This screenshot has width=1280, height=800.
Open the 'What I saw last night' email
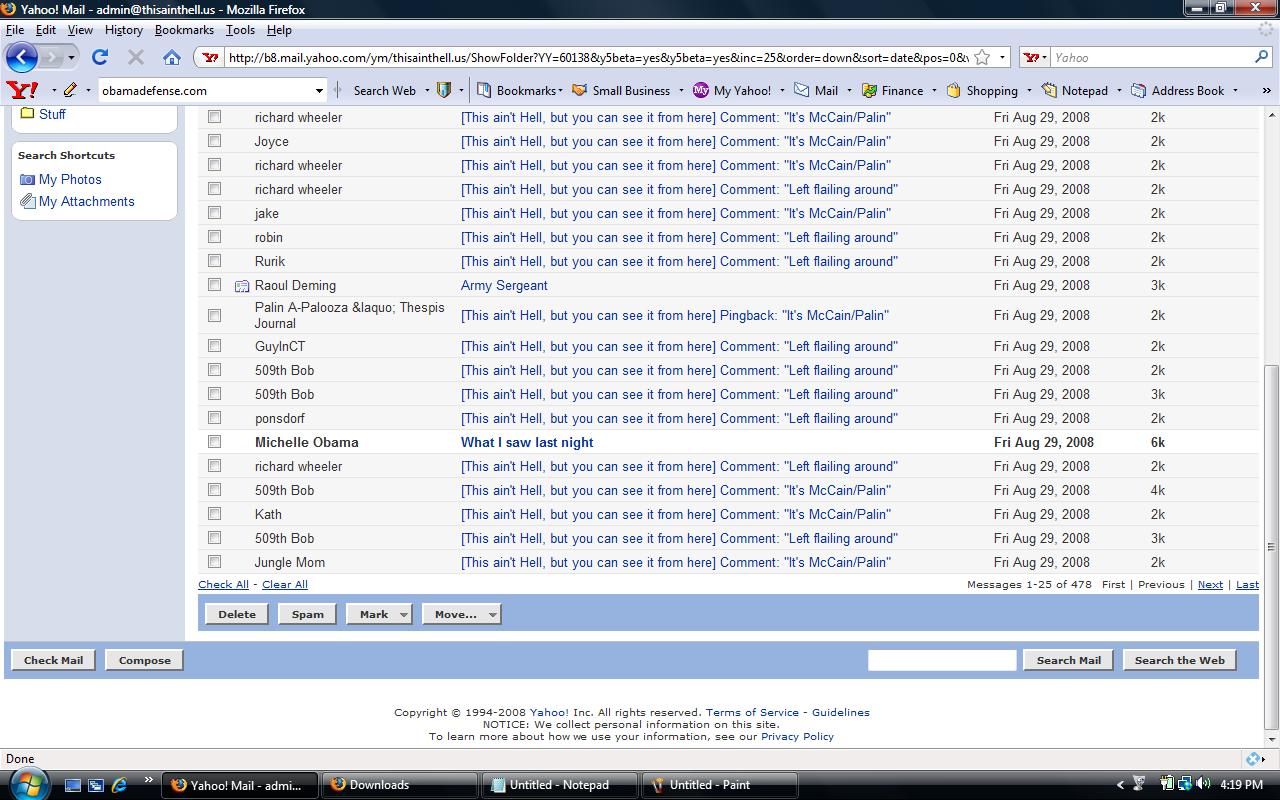tap(527, 442)
